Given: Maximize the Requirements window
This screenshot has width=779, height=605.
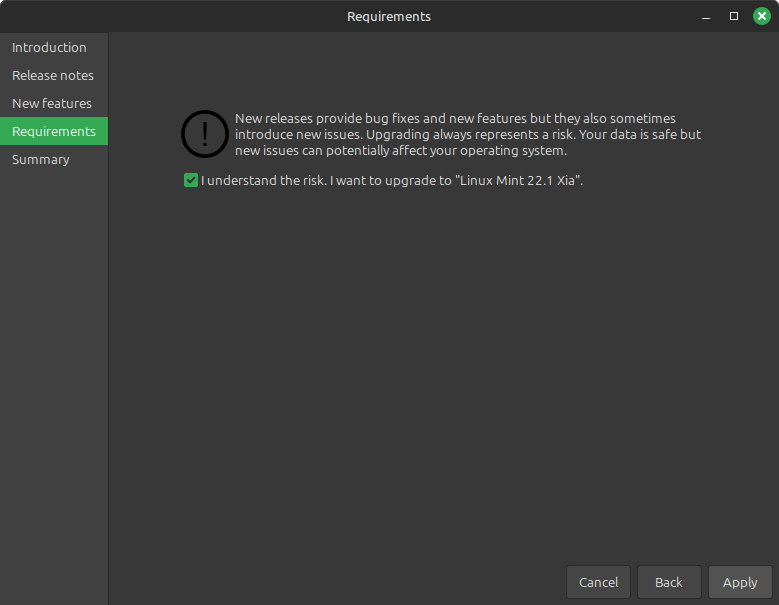Looking at the screenshot, I should coord(734,16).
